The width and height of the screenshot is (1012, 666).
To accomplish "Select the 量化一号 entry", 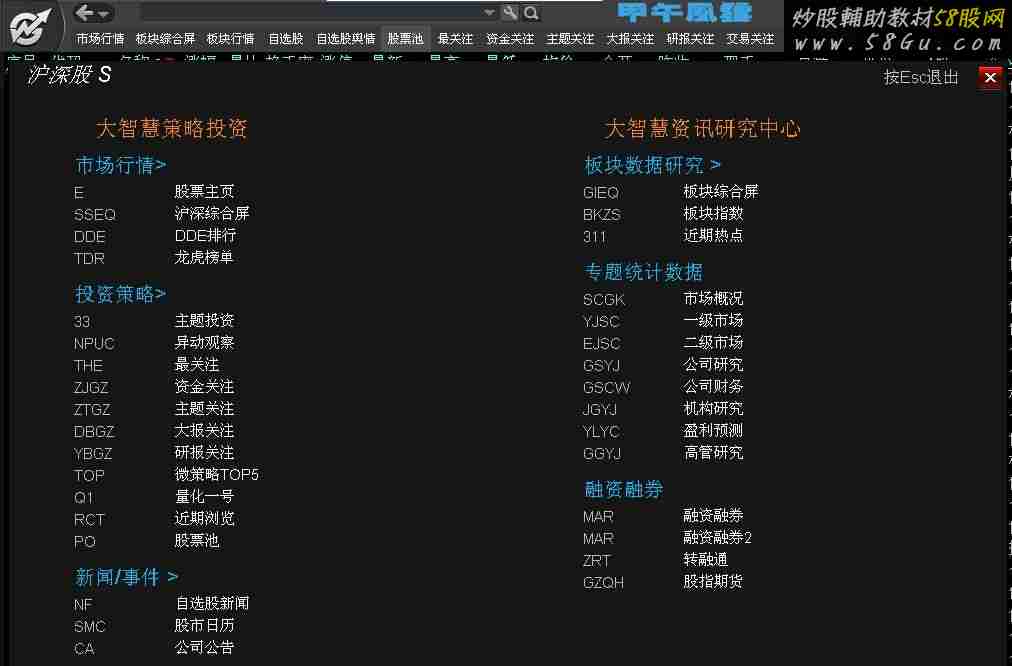I will click(x=204, y=496).
